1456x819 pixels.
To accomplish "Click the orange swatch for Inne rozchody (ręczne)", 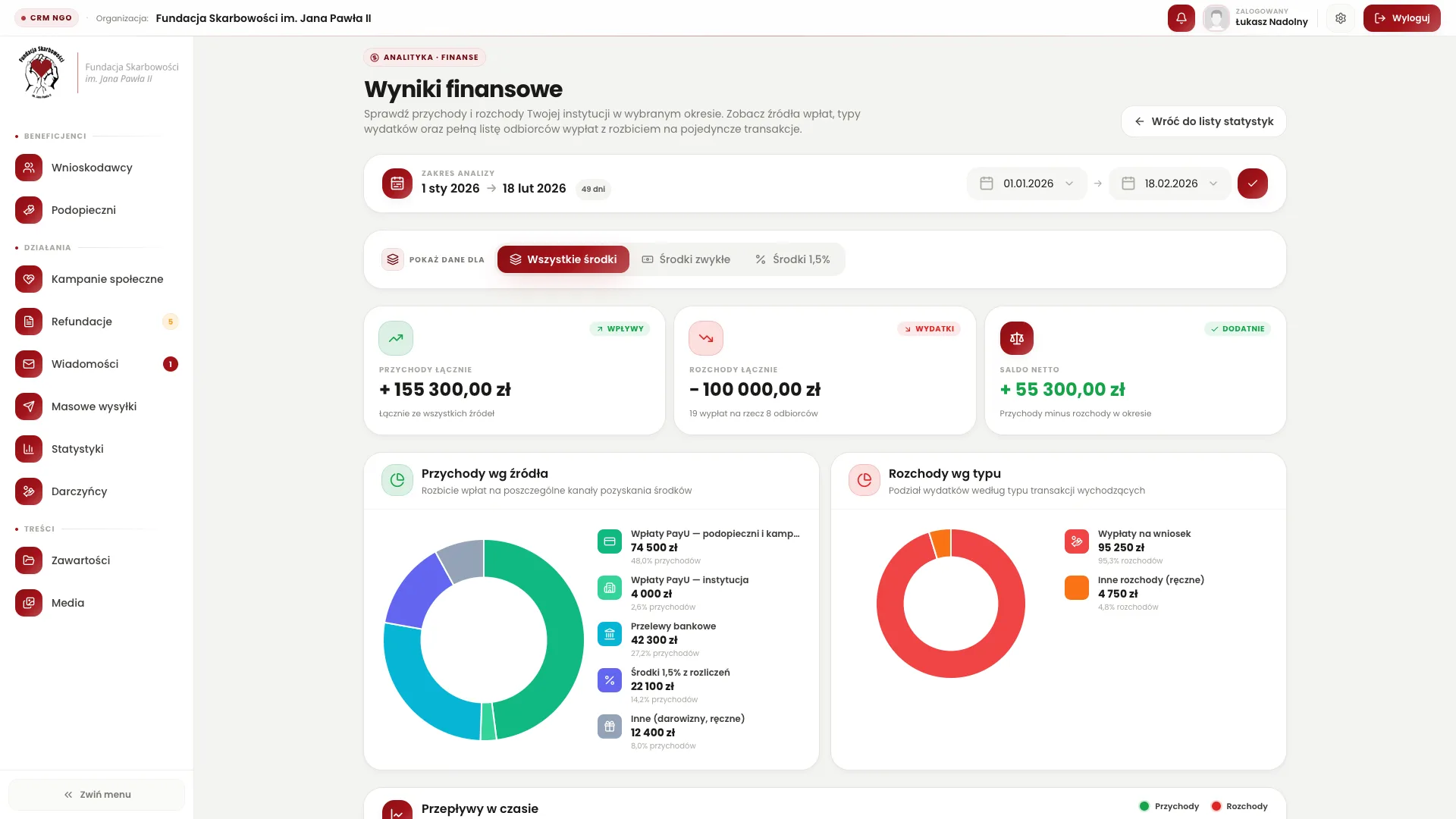I will click(x=1077, y=588).
